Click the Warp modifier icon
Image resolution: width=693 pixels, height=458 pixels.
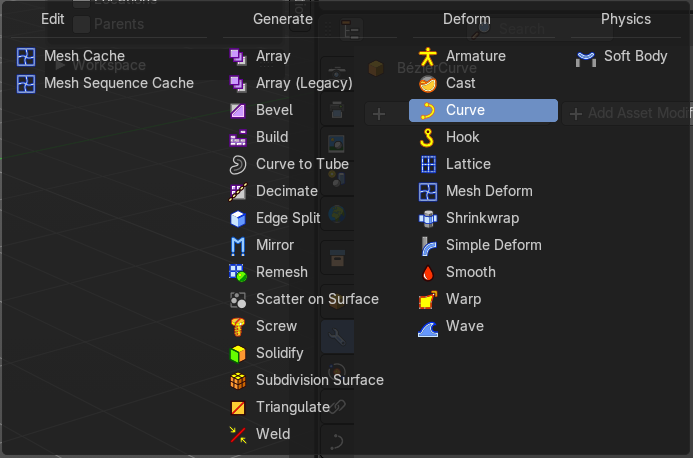[x=428, y=299]
